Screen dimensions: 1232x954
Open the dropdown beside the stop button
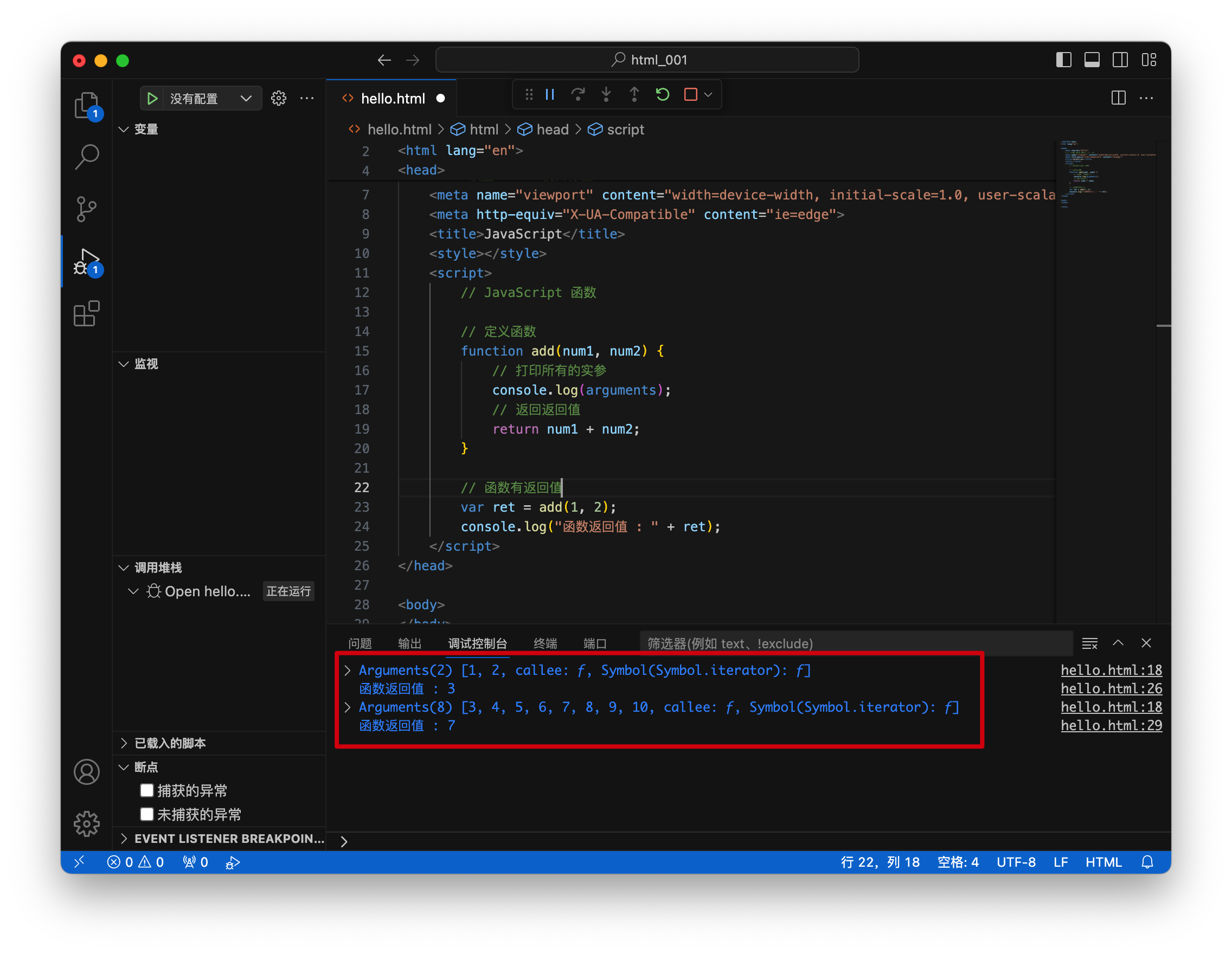709,94
